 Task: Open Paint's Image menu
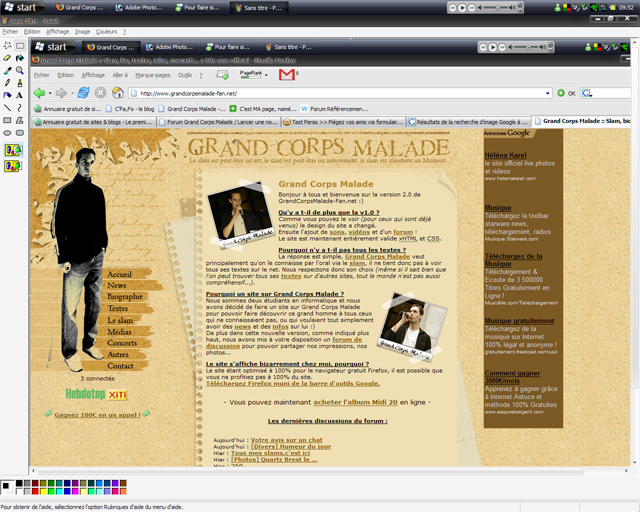click(82, 31)
